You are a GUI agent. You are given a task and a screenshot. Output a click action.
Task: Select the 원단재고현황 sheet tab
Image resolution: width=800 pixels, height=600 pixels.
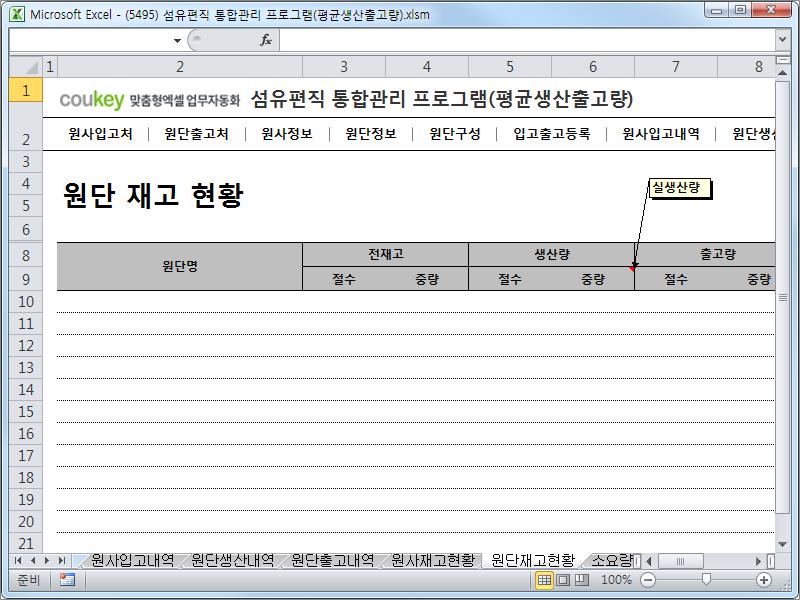click(x=533, y=560)
